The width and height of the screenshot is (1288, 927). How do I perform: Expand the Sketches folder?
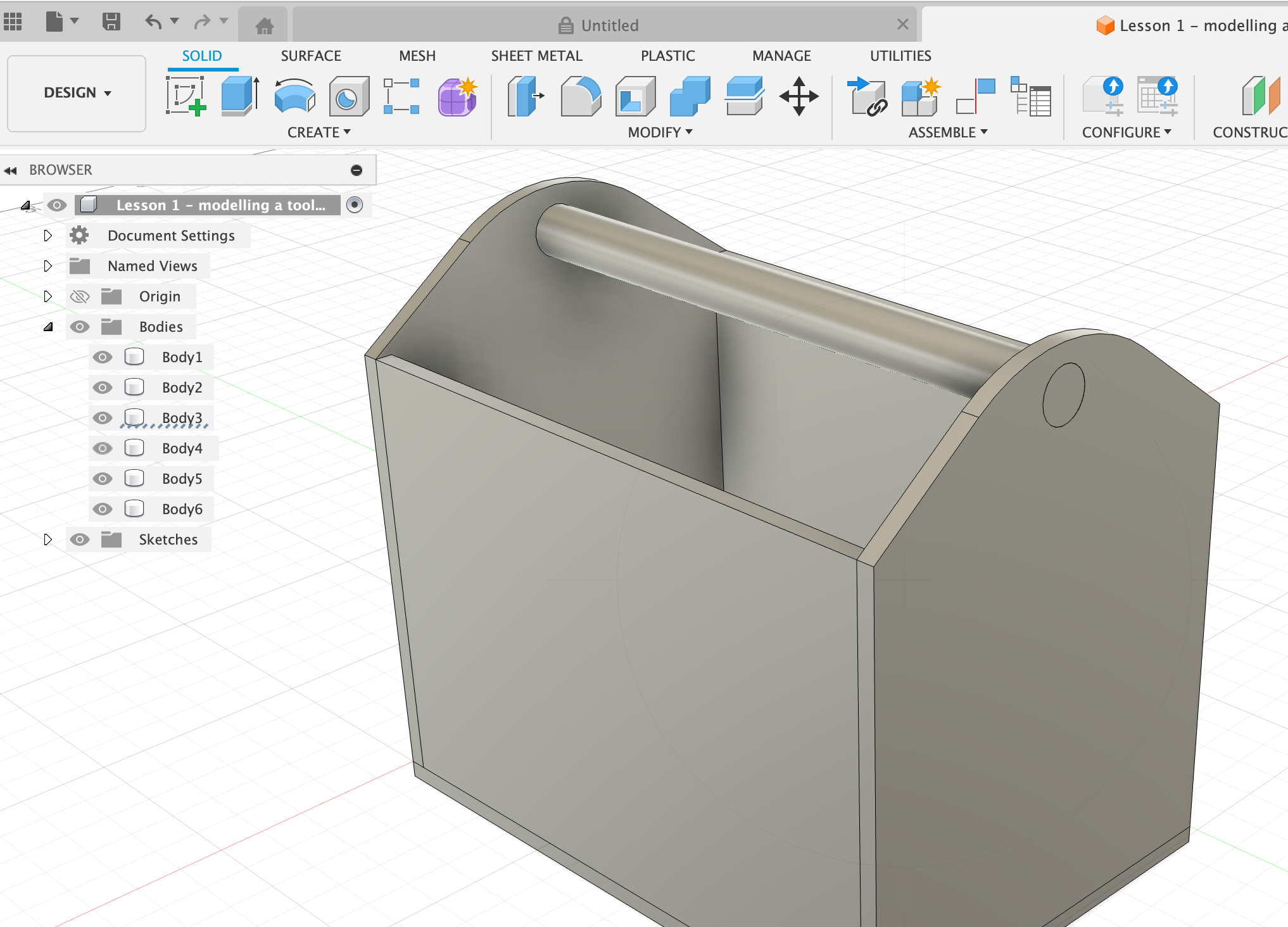[47, 539]
